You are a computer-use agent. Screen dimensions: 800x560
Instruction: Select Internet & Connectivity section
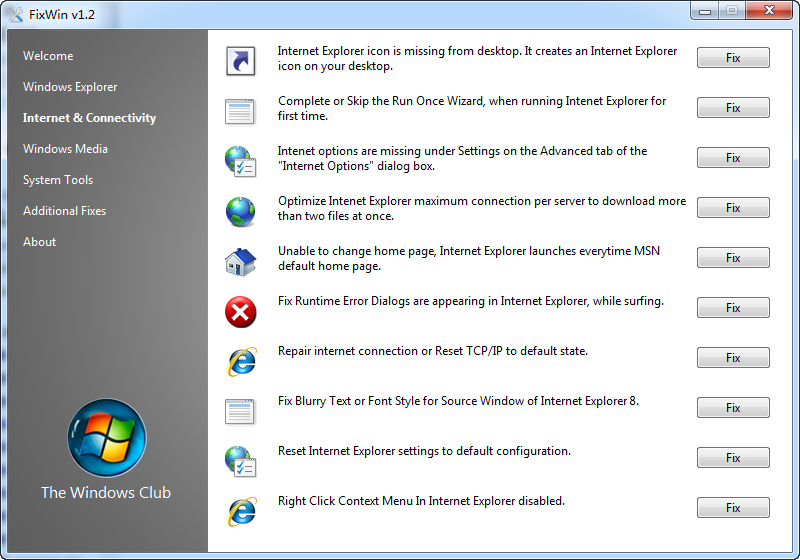(89, 118)
